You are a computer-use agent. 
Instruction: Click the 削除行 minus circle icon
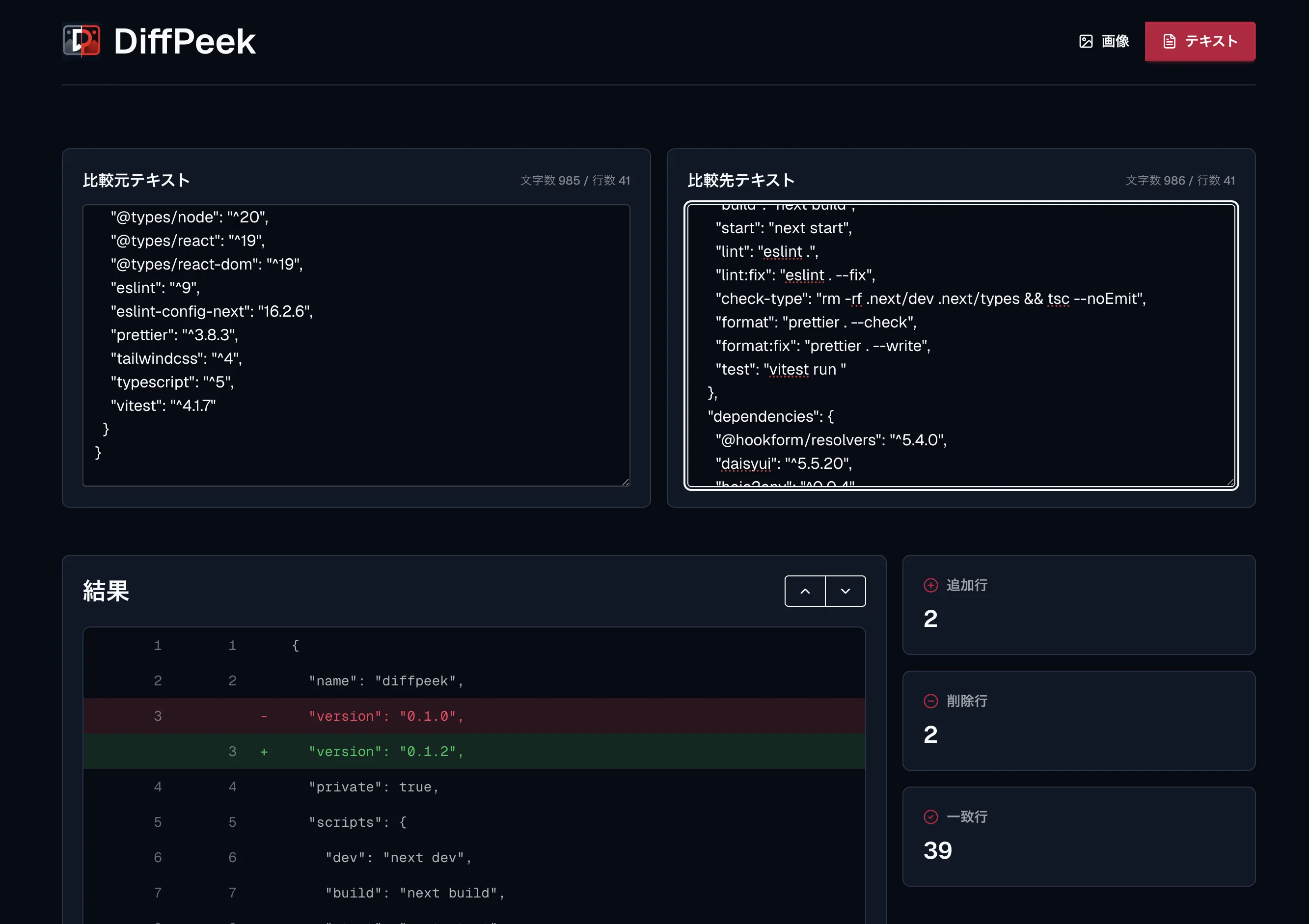pyautogui.click(x=930, y=701)
